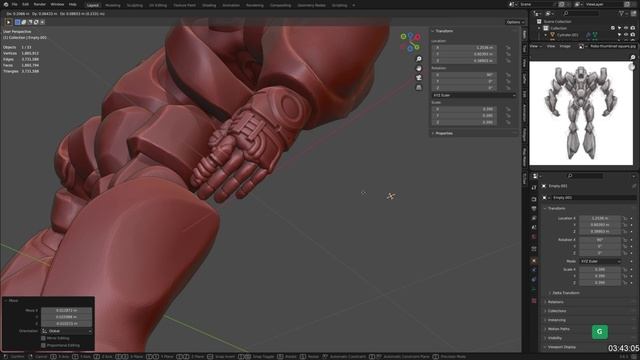This screenshot has width=640, height=360.
Task: Click the viewport orientation navigation gizmo
Action: [410, 42]
